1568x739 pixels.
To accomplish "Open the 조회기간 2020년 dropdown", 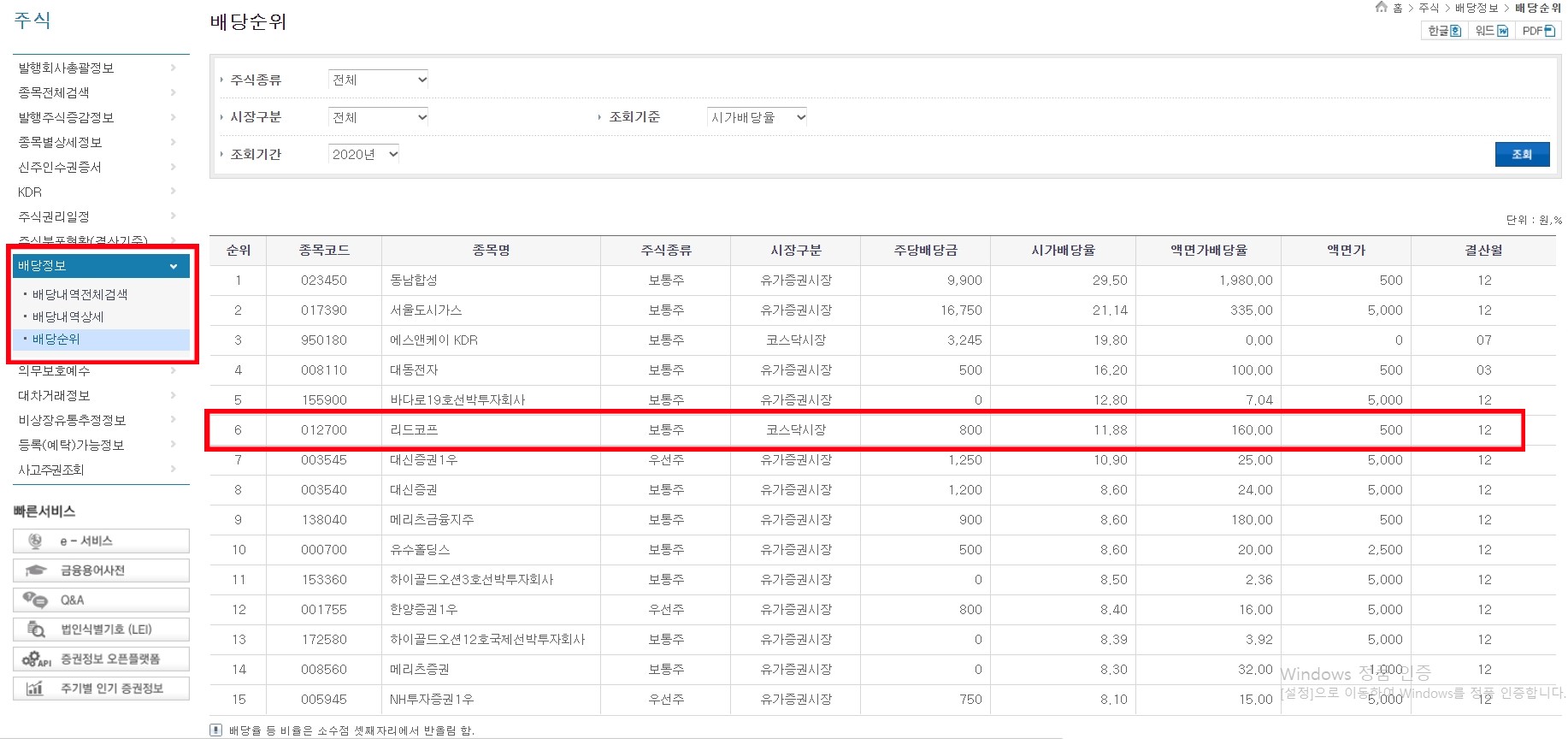I will coord(364,154).
